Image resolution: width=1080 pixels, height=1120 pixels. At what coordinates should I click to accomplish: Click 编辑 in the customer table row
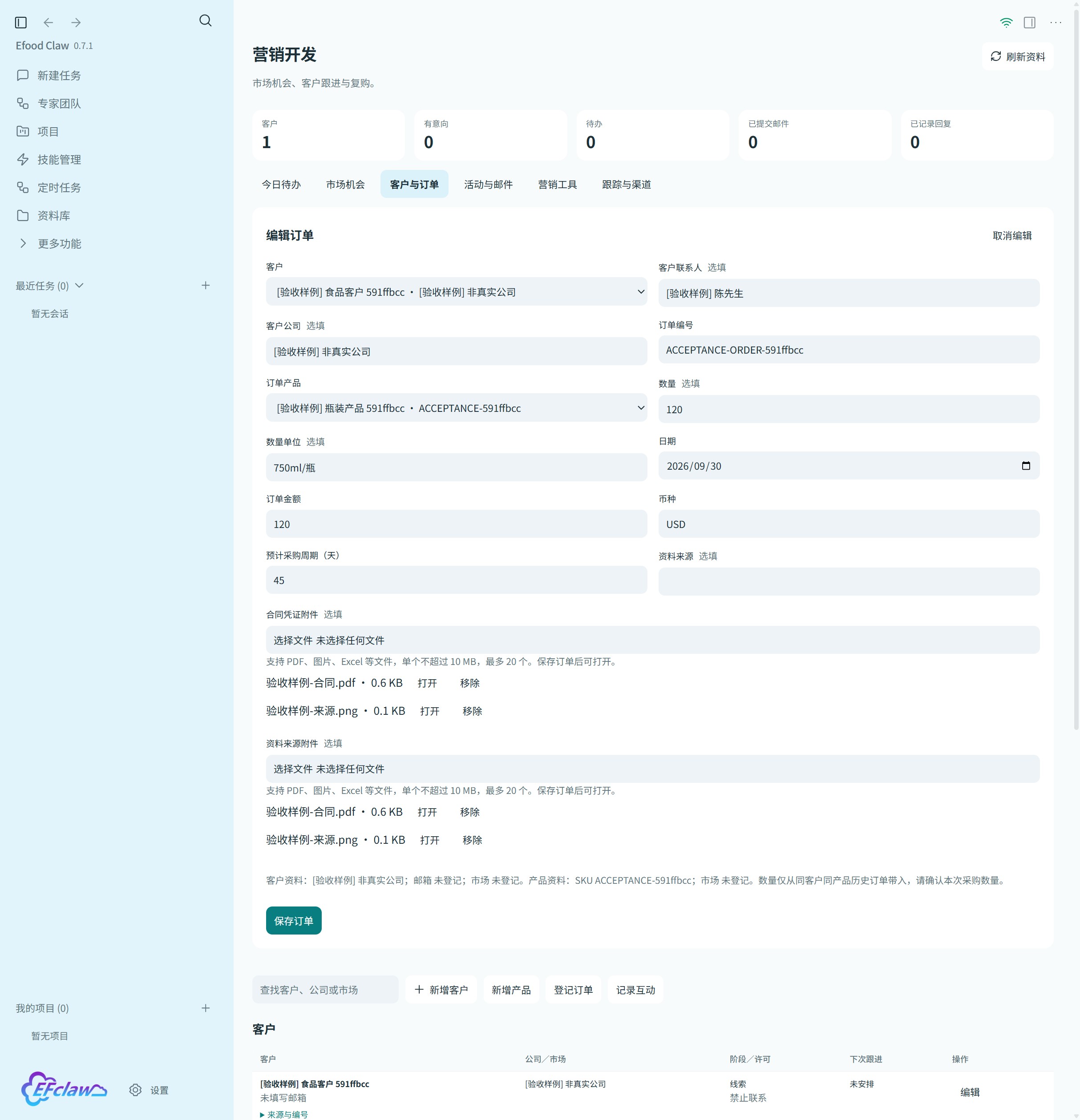point(970,1092)
